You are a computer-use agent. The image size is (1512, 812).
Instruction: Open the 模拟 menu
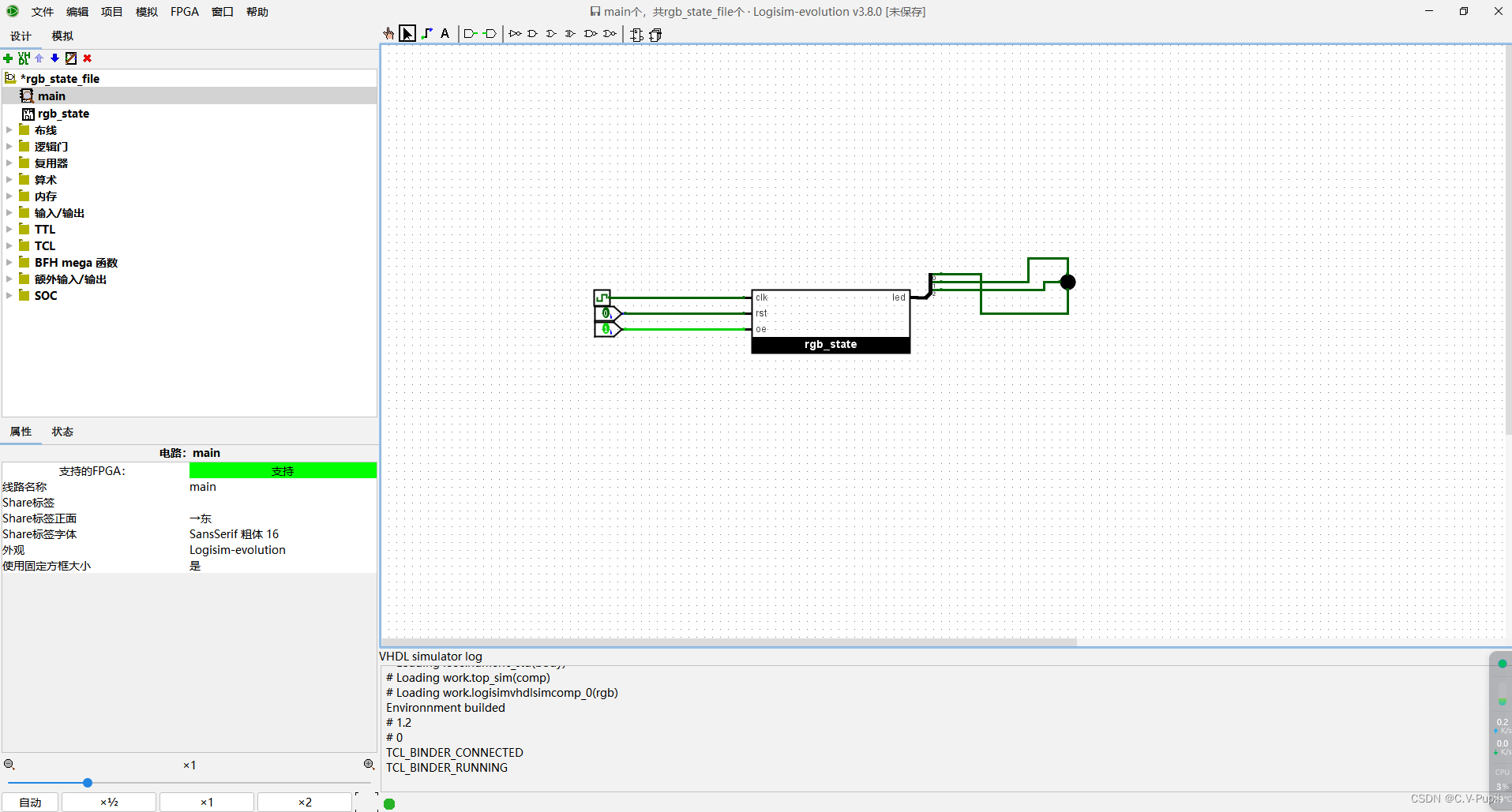click(147, 12)
